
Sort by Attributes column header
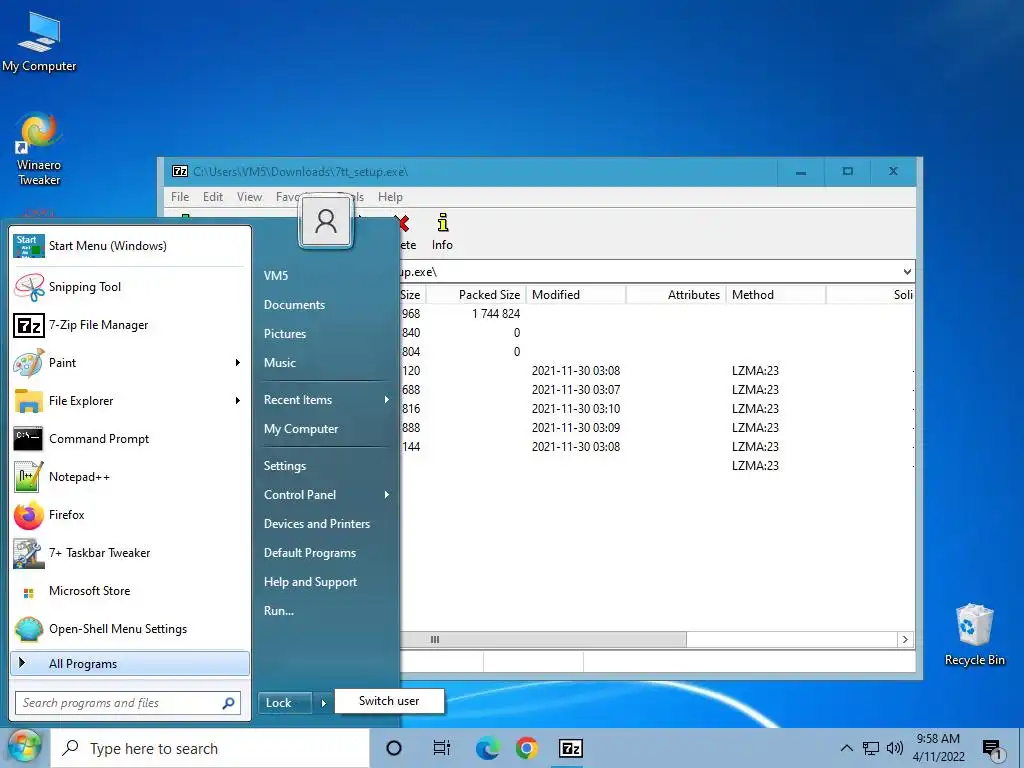[x=676, y=295]
